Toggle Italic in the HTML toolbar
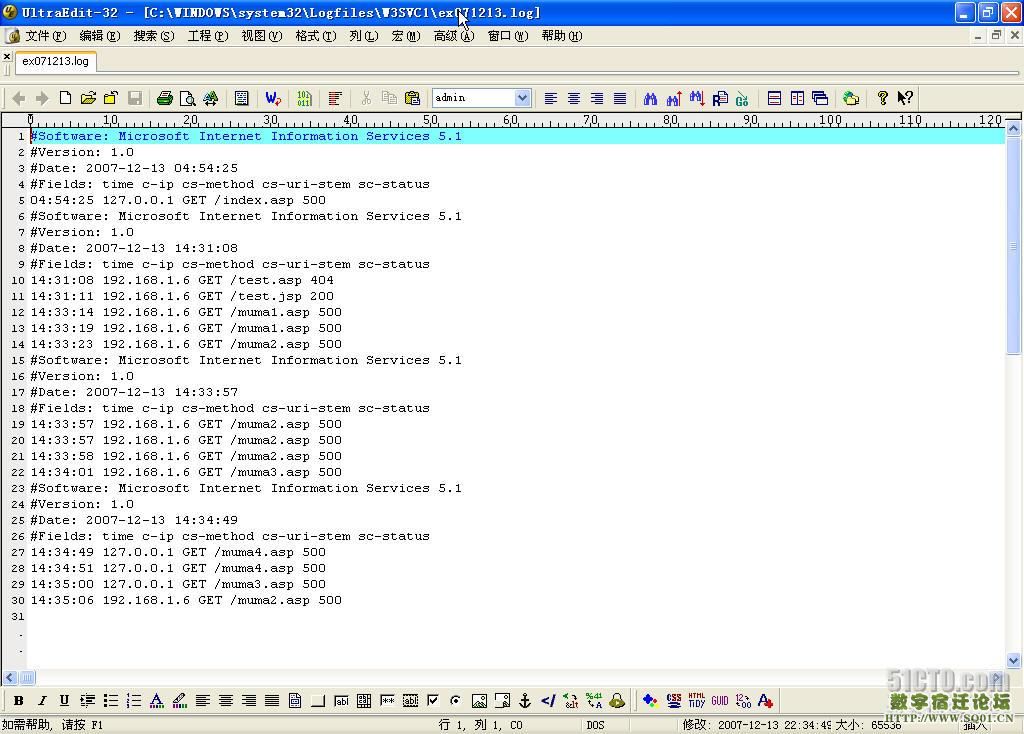The width and height of the screenshot is (1024, 734). [x=42, y=701]
